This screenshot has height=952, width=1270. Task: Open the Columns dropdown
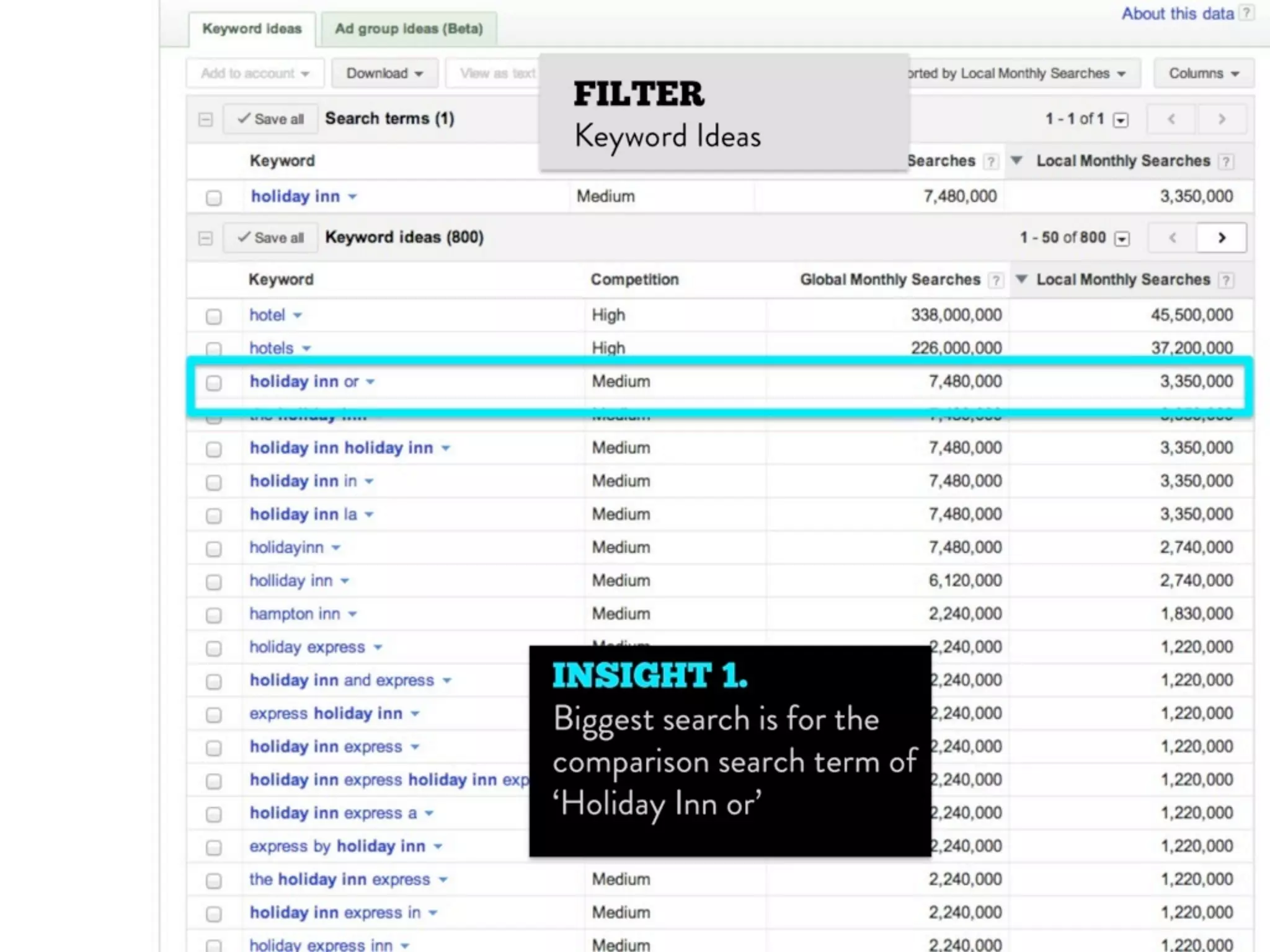click(1203, 73)
